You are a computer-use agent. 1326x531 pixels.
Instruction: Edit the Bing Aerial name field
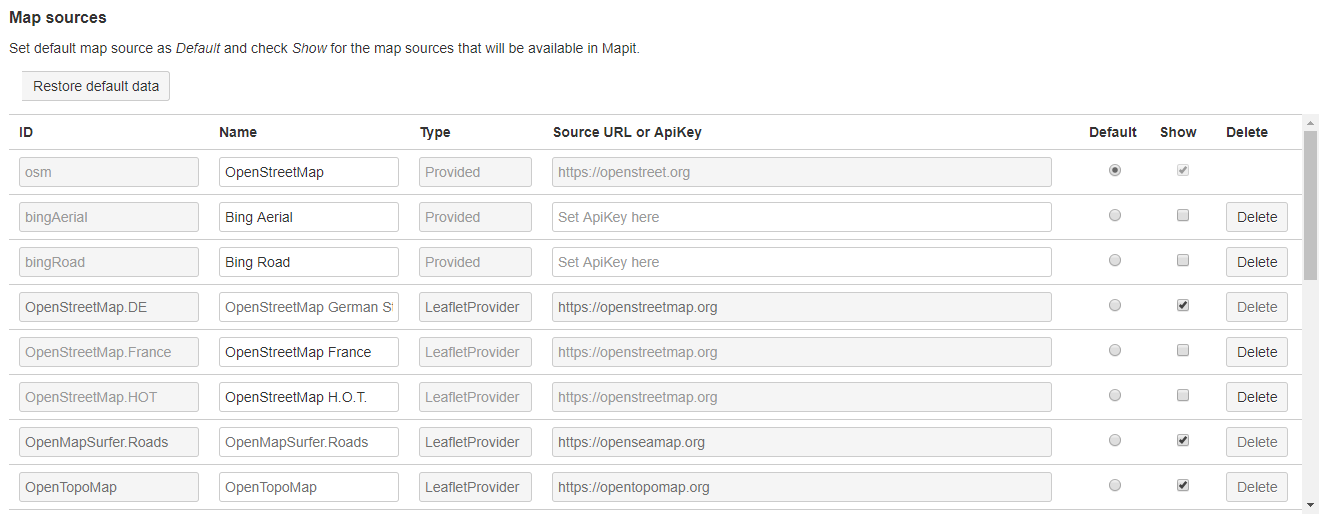(308, 217)
